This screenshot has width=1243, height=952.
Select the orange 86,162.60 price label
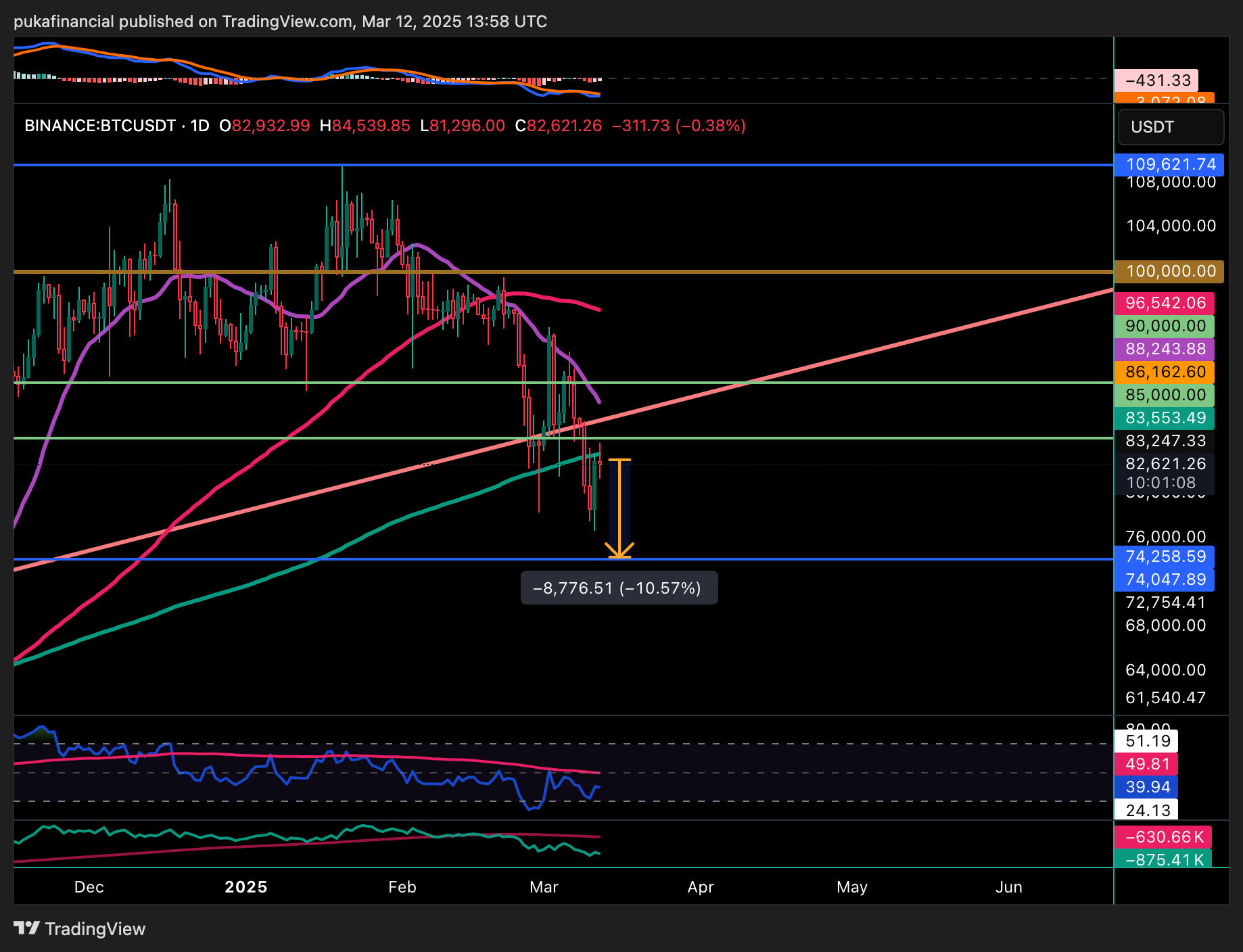point(1165,372)
